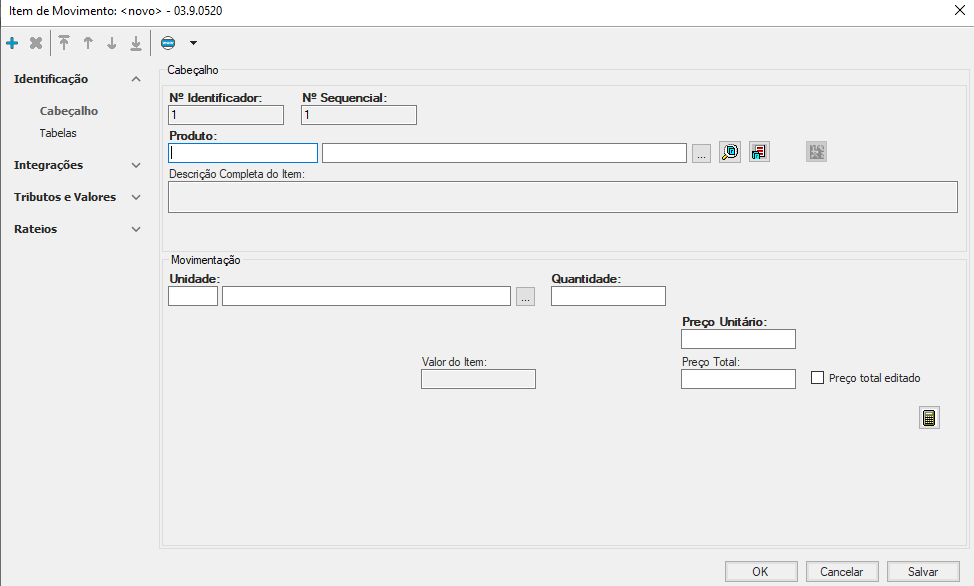The image size is (974, 586).
Task: Open the dropdown arrow next to globe icon
Action: point(193,43)
